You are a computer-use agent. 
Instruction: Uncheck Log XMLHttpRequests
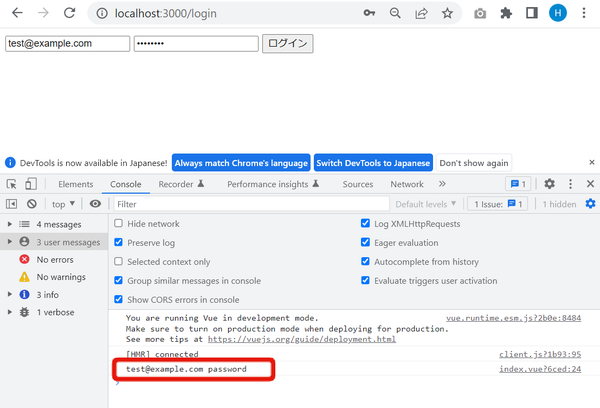tap(365, 223)
